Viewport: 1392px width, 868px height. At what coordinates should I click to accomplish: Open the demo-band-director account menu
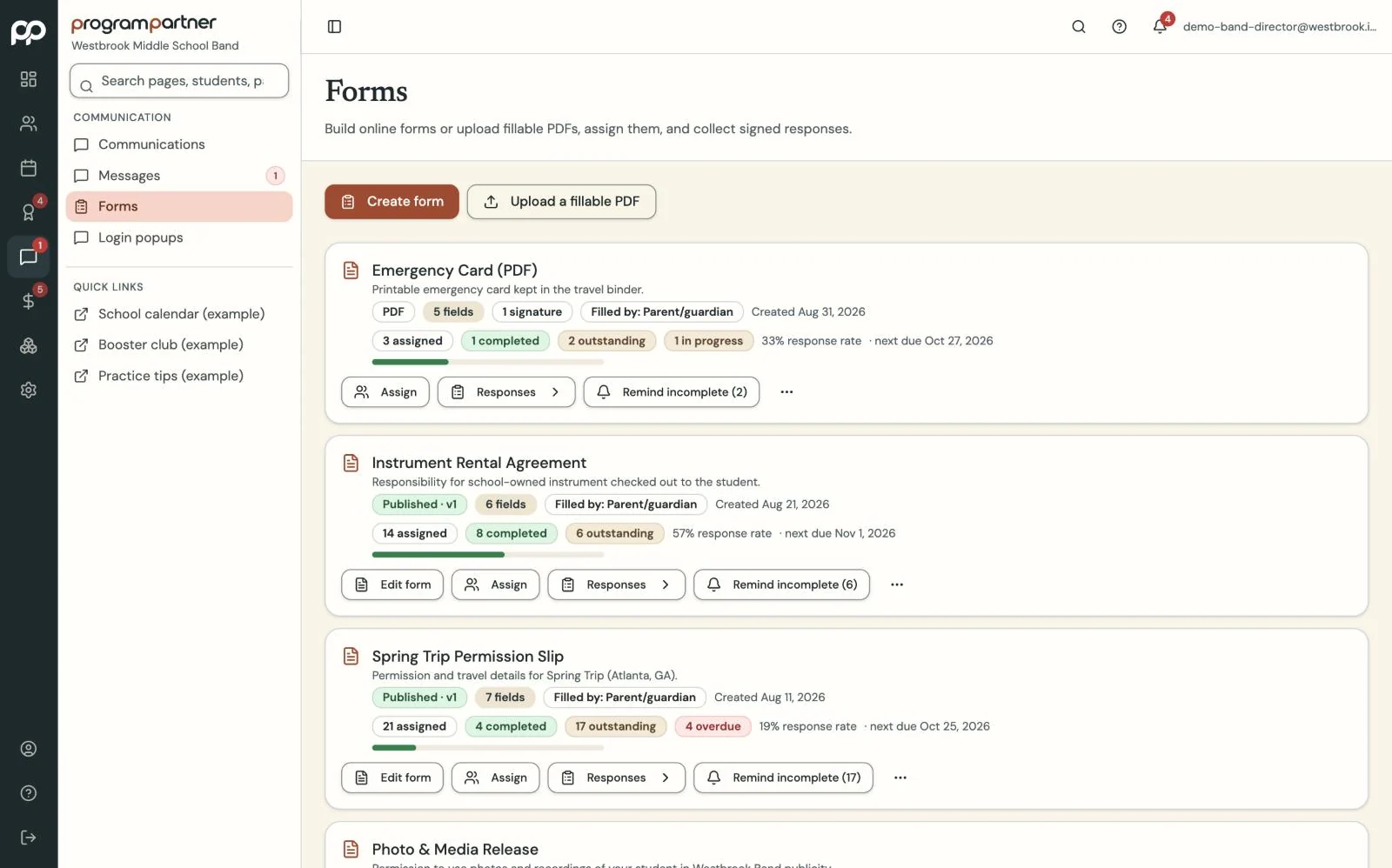(x=1280, y=27)
